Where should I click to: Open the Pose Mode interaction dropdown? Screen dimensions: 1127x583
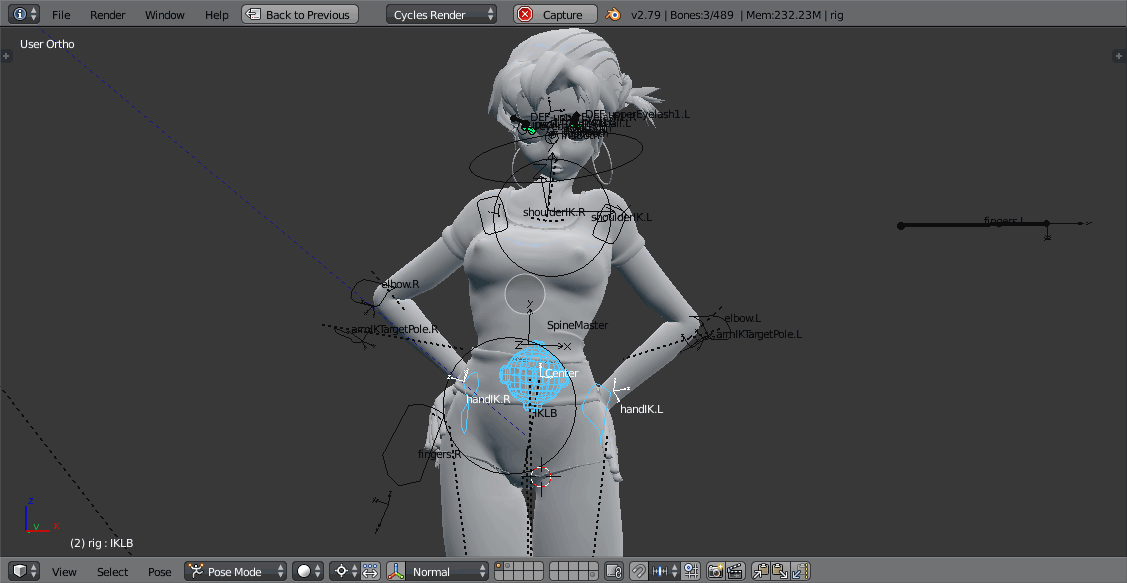pos(236,571)
